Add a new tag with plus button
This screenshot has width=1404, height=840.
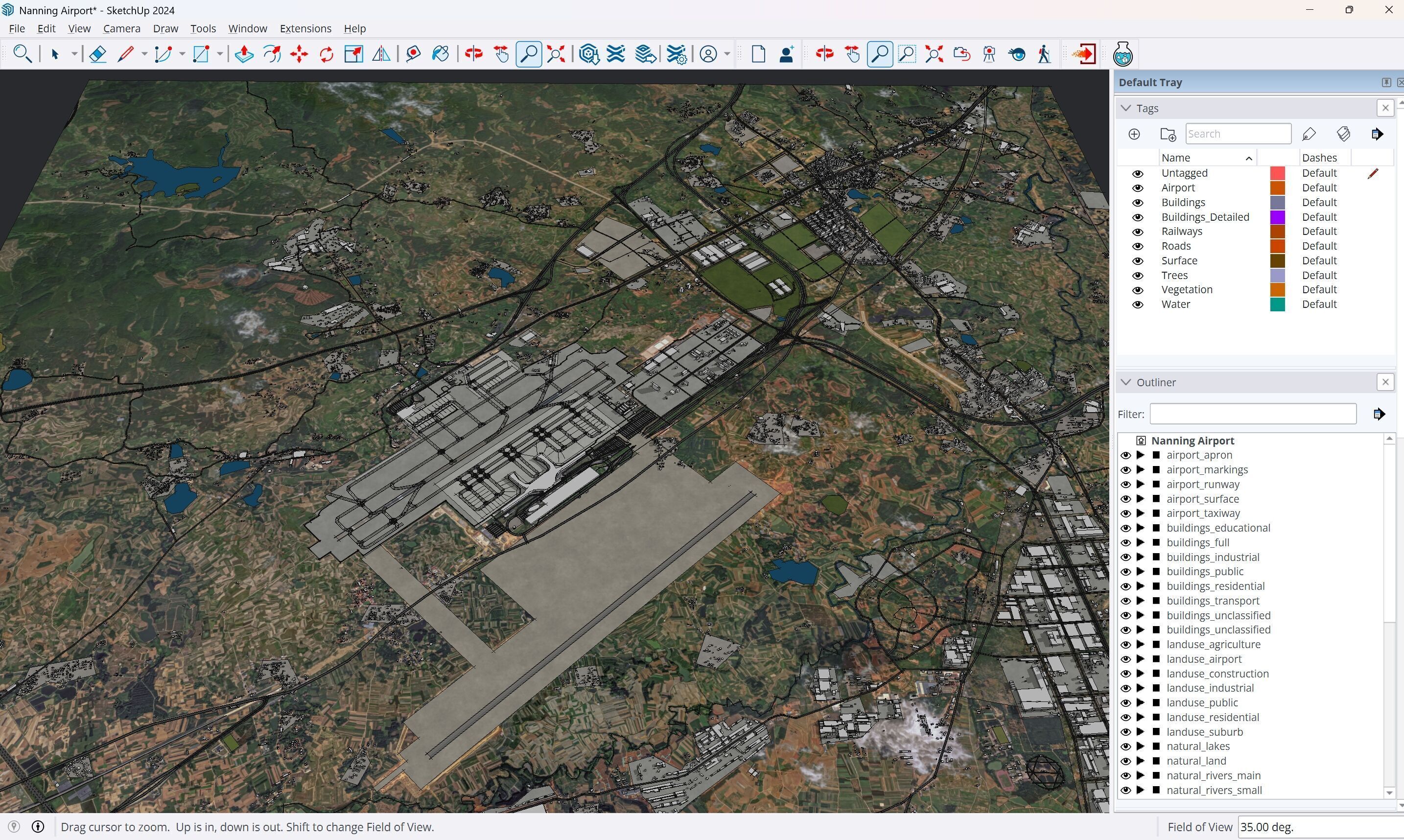pyautogui.click(x=1134, y=134)
